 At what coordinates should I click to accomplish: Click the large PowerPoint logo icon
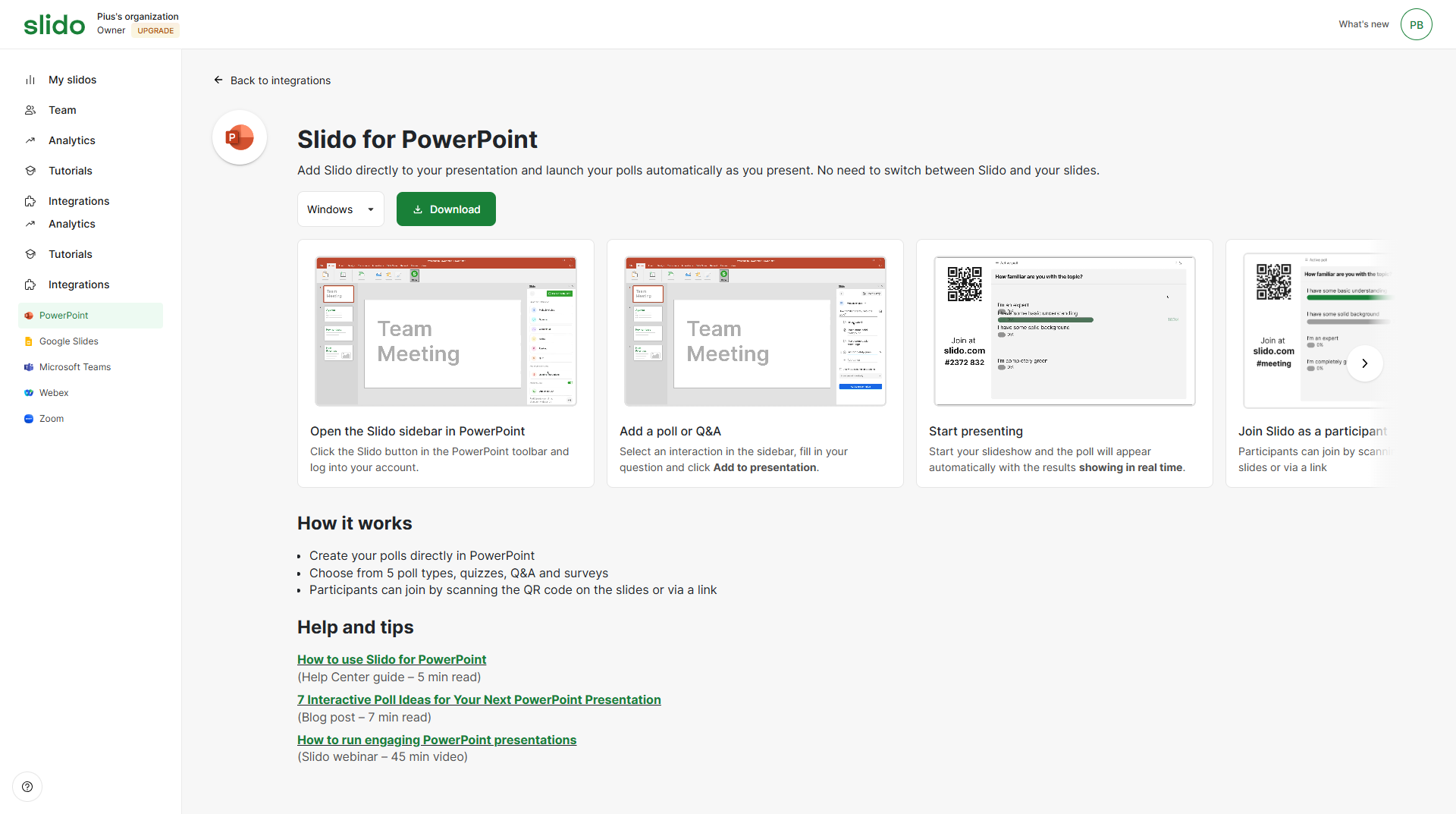click(x=240, y=138)
